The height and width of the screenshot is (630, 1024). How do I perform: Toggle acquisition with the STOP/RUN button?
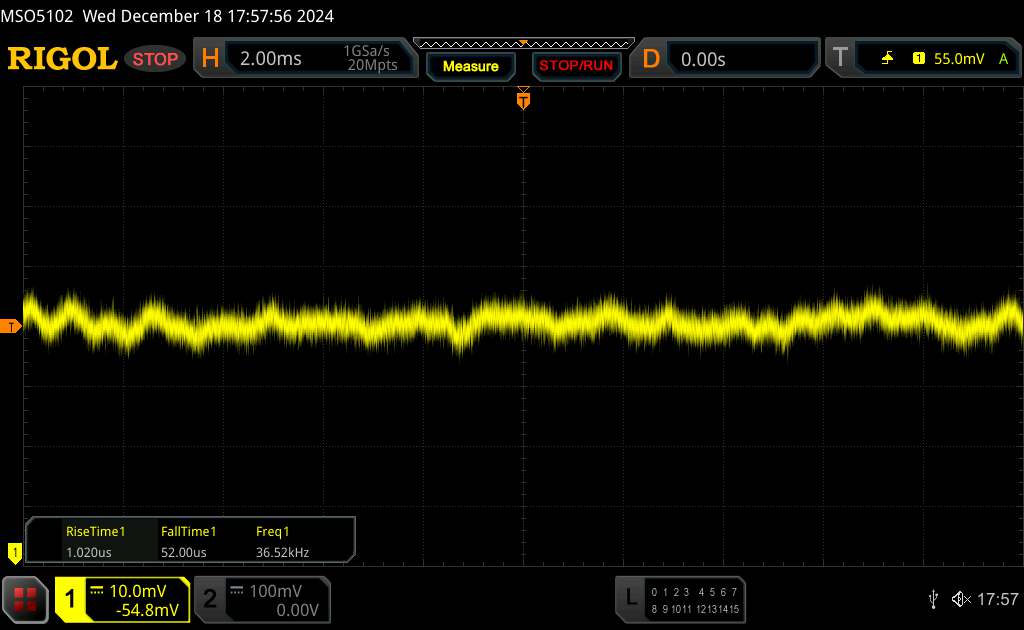575,66
